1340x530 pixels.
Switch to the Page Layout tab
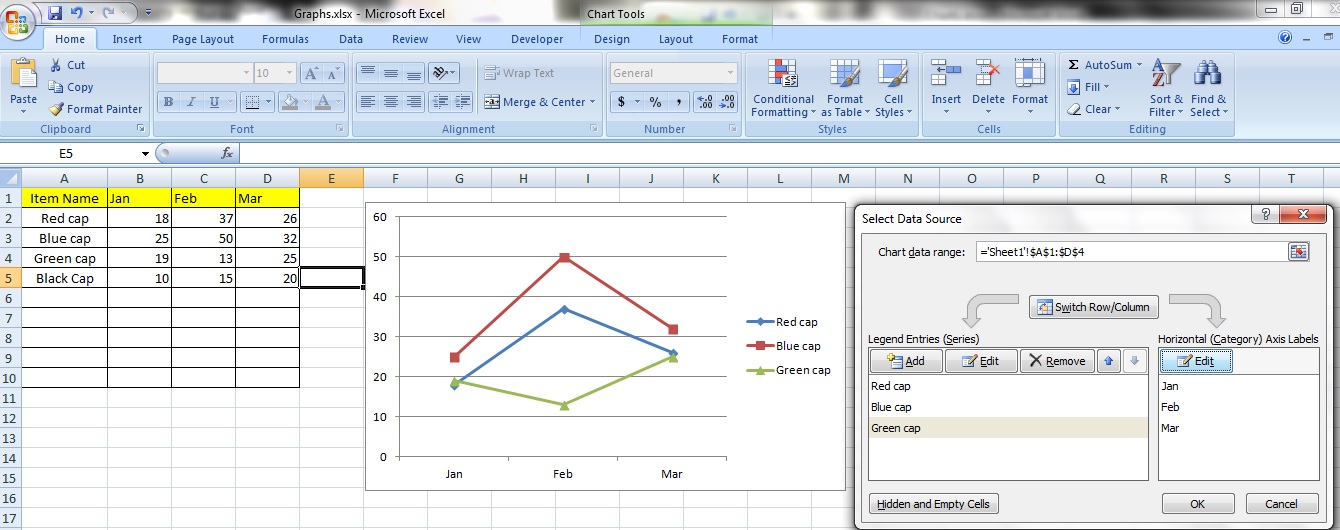pyautogui.click(x=202, y=39)
